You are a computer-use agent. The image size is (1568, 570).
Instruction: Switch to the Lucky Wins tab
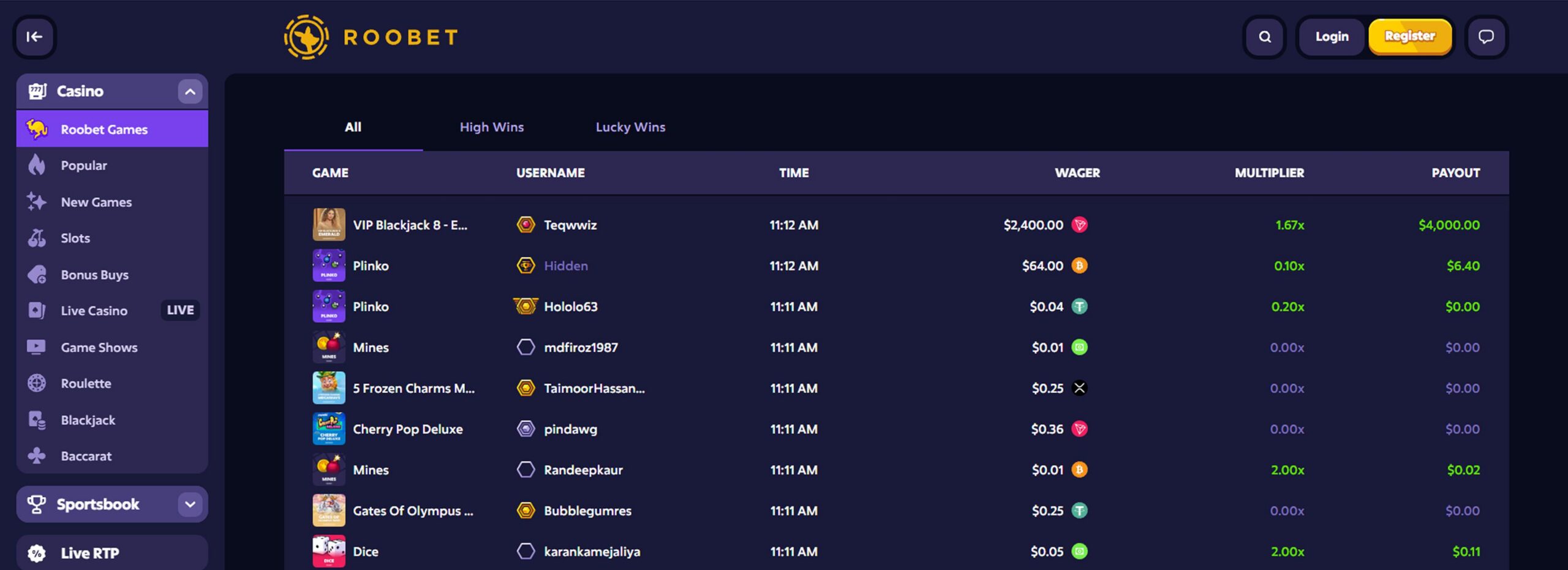point(630,127)
